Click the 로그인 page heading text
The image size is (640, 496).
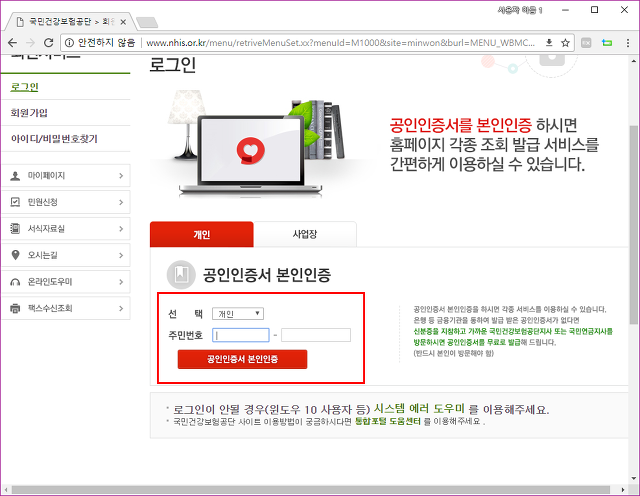(x=173, y=65)
